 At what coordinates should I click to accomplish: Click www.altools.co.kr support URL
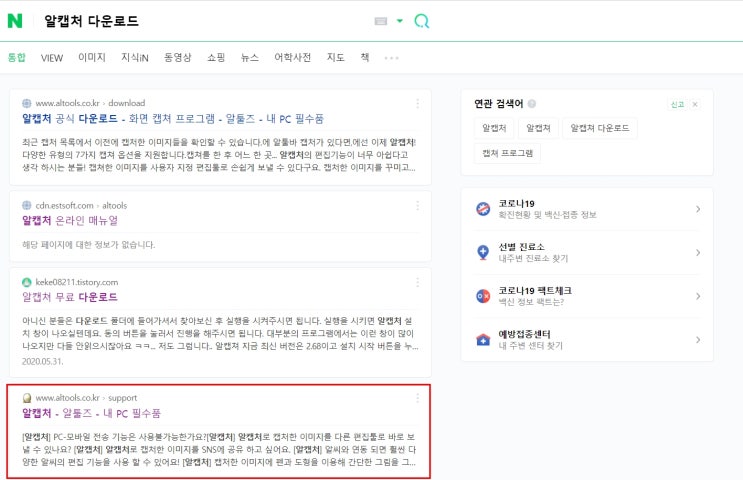point(86,398)
